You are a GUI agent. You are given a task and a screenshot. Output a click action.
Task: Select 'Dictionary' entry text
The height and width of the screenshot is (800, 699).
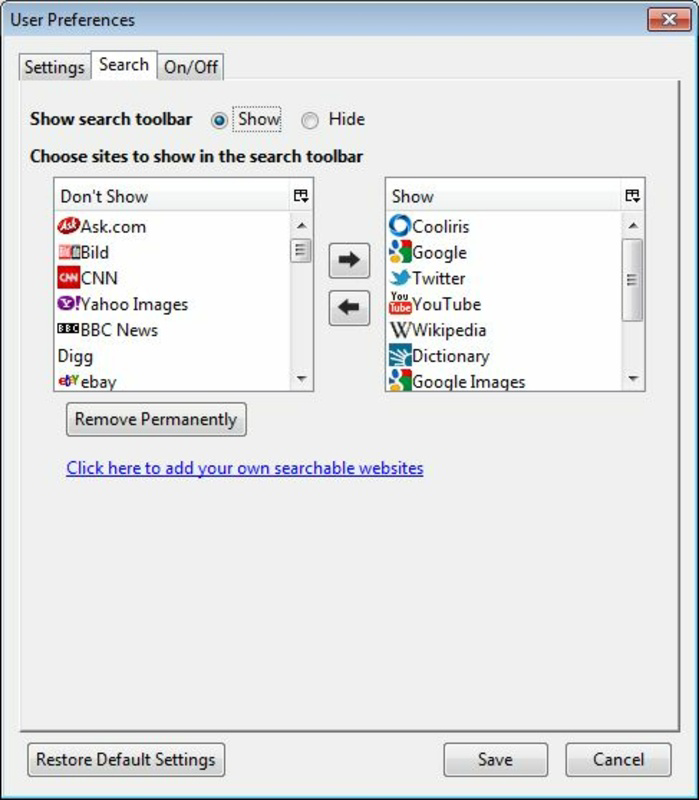coord(451,356)
